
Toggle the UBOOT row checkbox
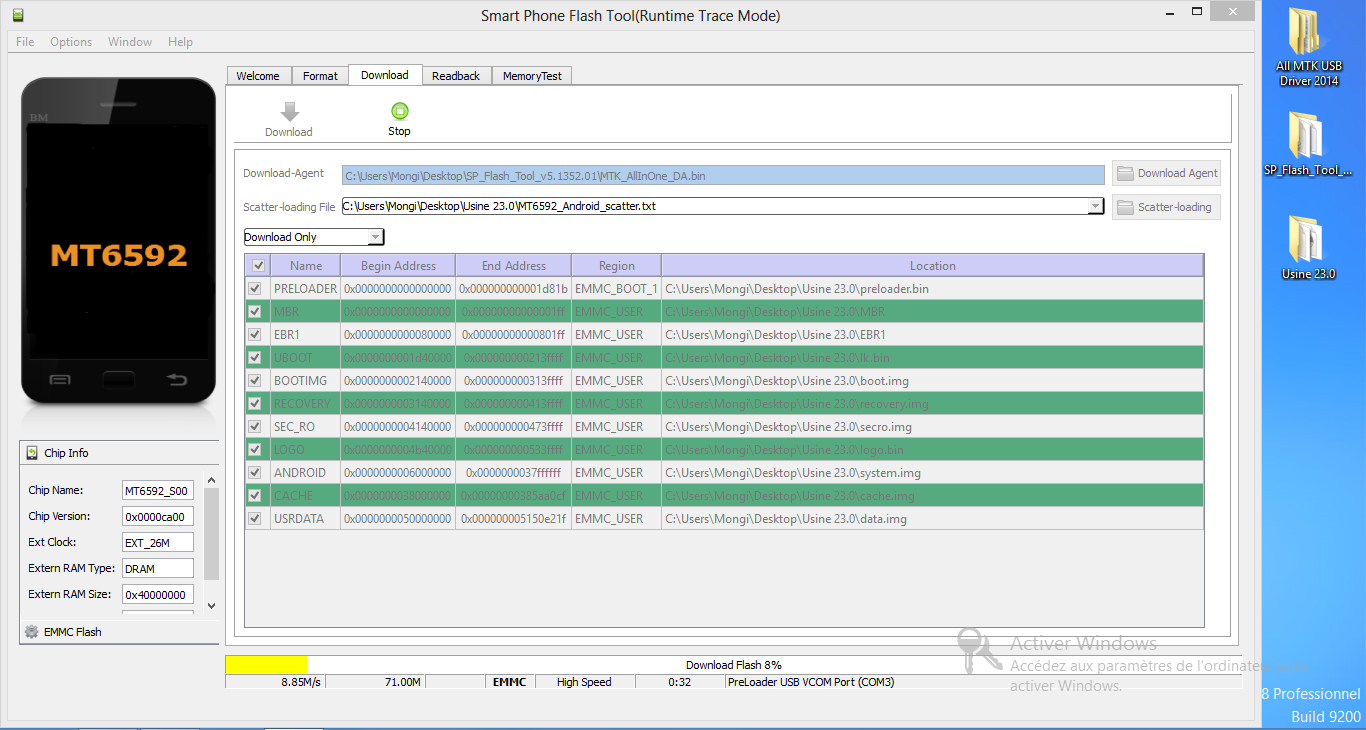coord(255,358)
